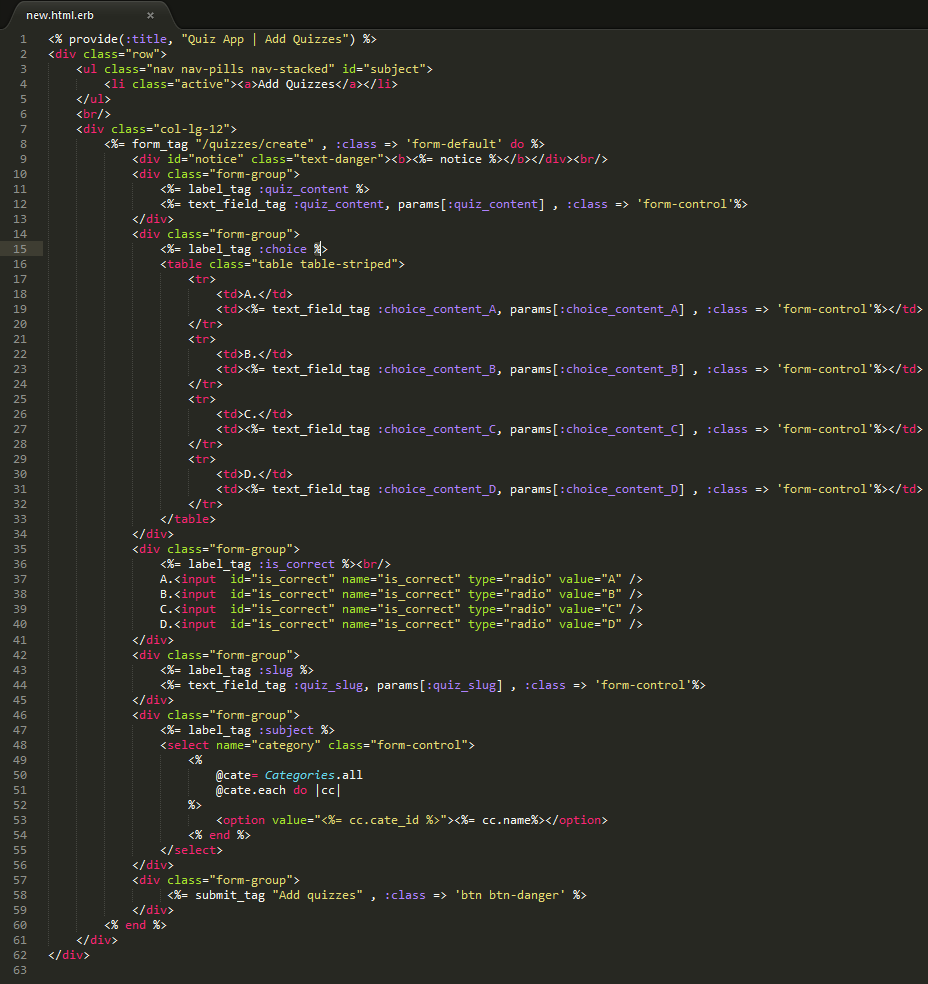Click the value="A" radio input attribute
This screenshot has height=984, width=928.
pos(593,579)
